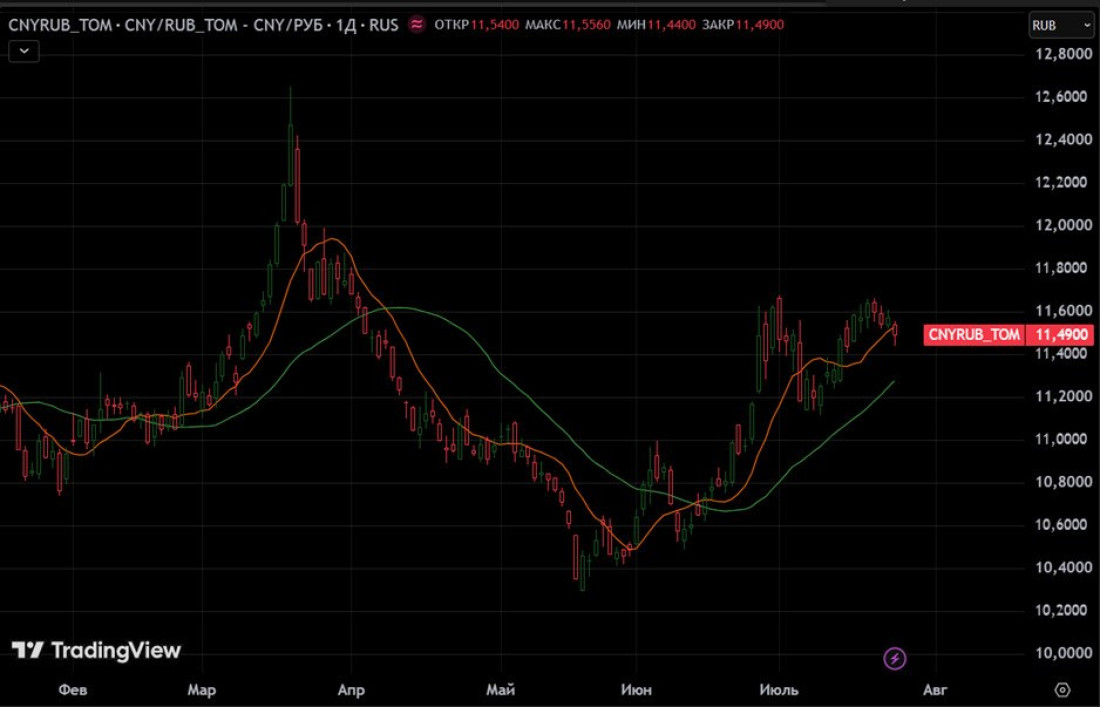Viewport: 1100px width, 707px height.
Task: Click the 10,0000 price axis label
Action: click(1064, 653)
